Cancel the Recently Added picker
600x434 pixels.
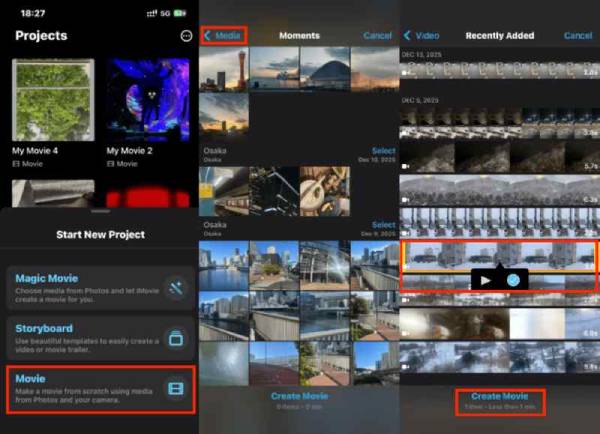[578, 36]
